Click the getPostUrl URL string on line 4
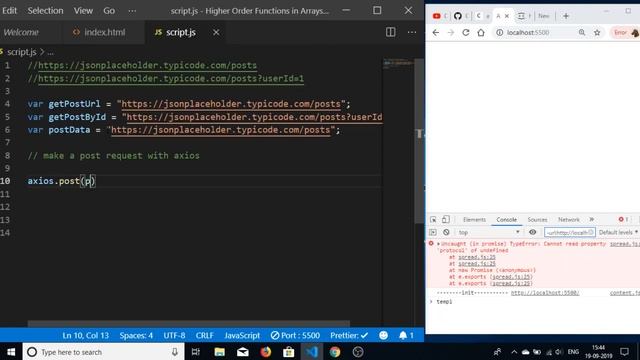The width and height of the screenshot is (640, 360). pos(231,104)
